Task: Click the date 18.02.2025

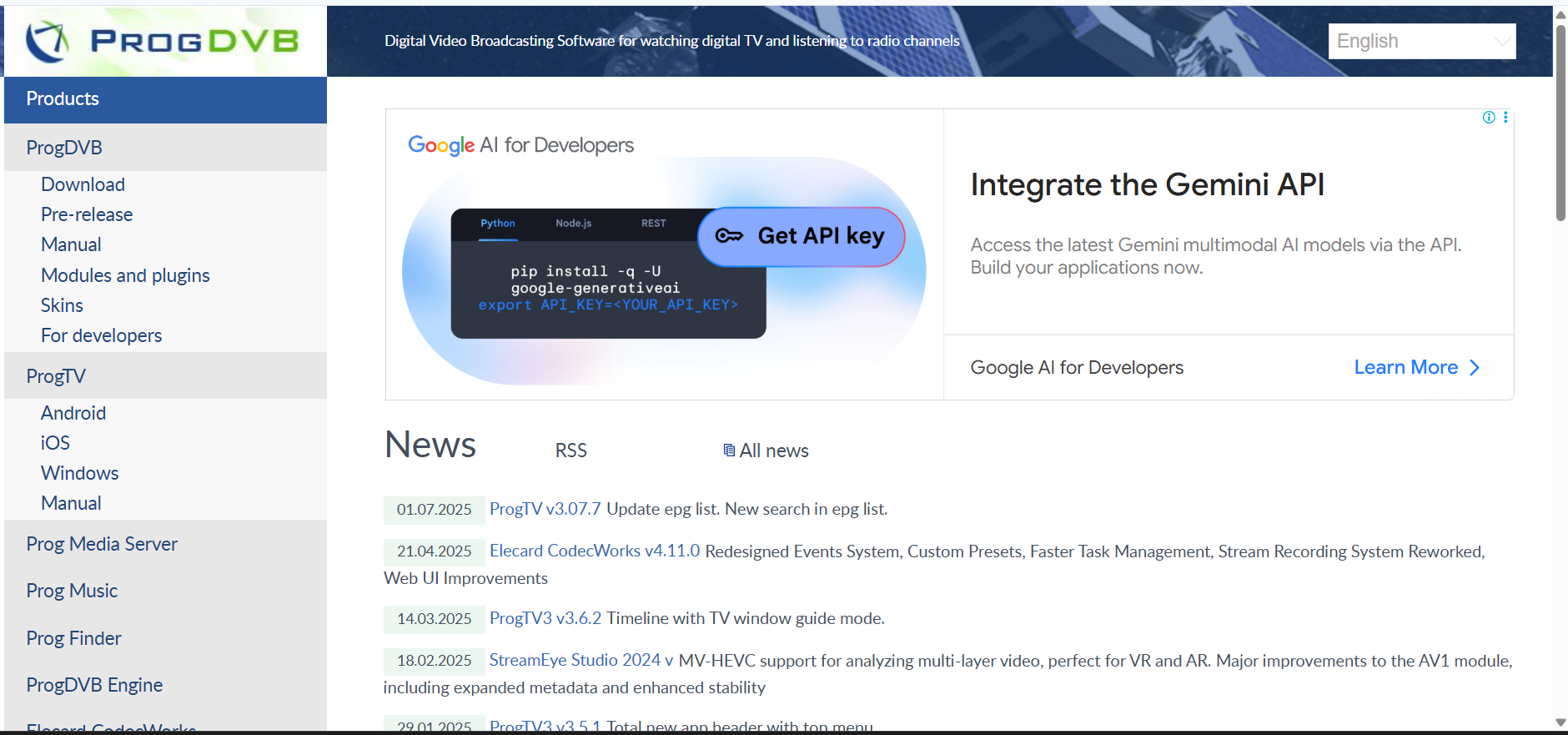Action: tap(434, 661)
